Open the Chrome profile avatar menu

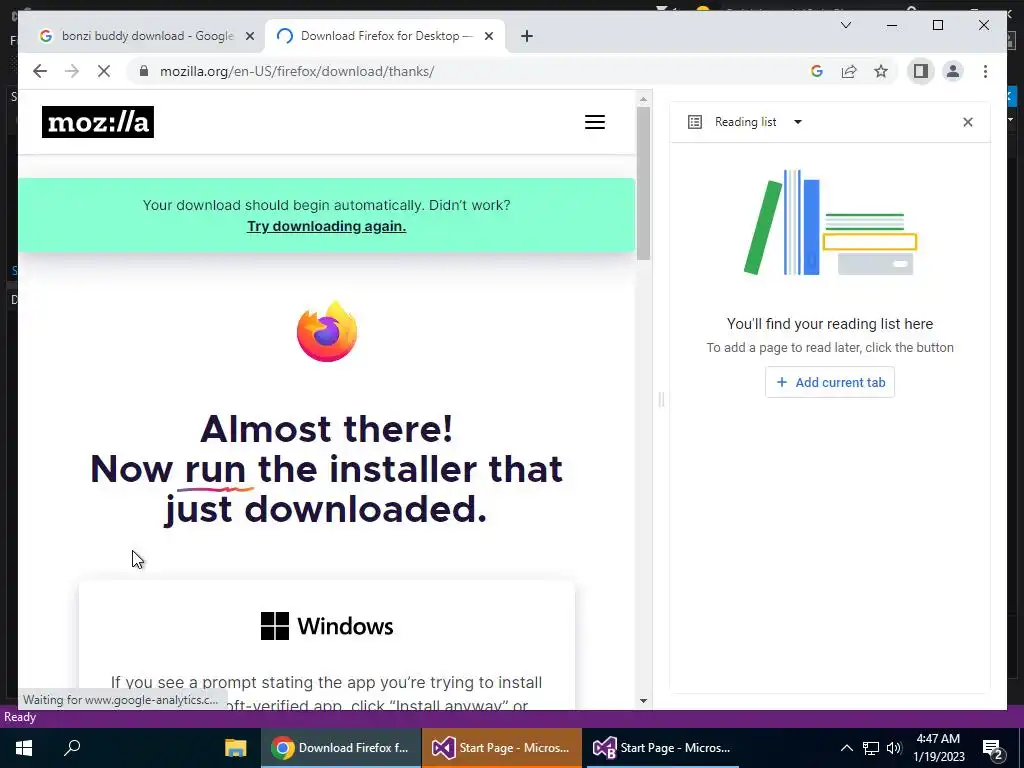(x=953, y=71)
